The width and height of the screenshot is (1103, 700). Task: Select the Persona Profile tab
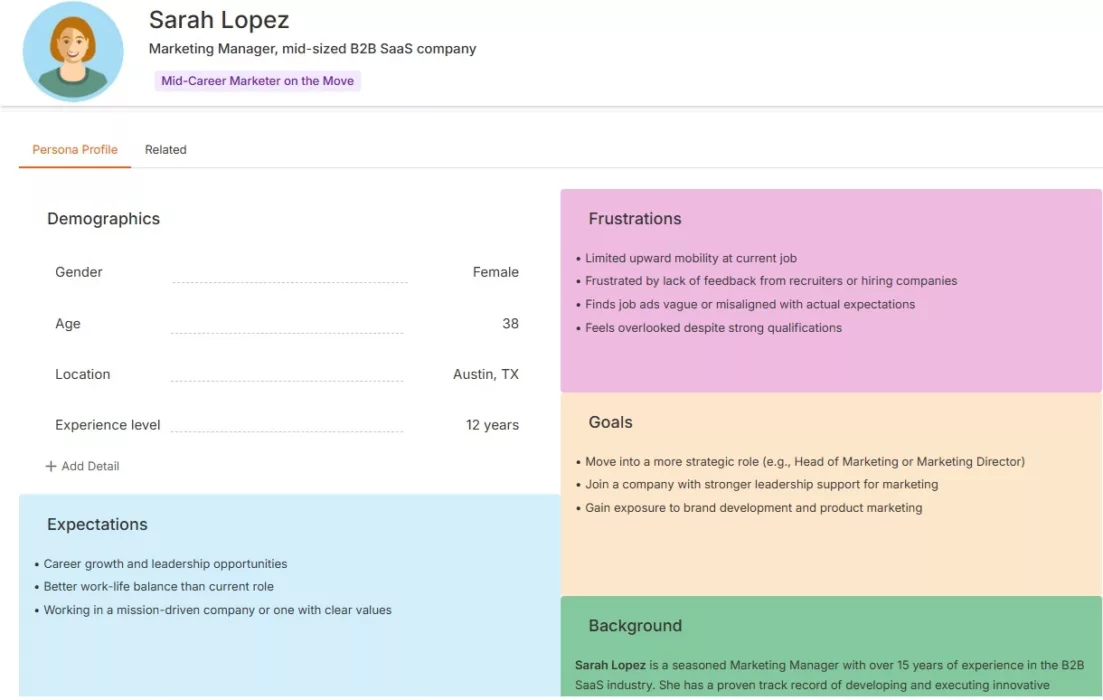point(75,150)
